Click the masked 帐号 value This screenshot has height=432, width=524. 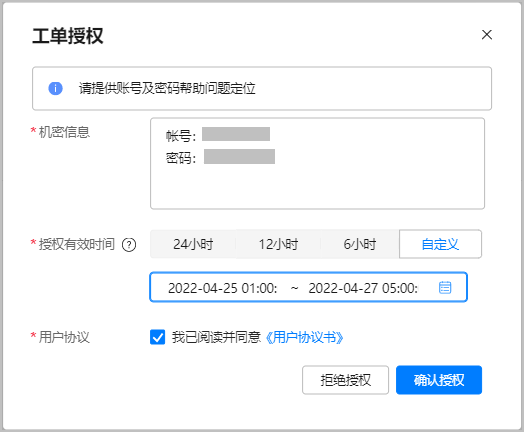(x=236, y=134)
